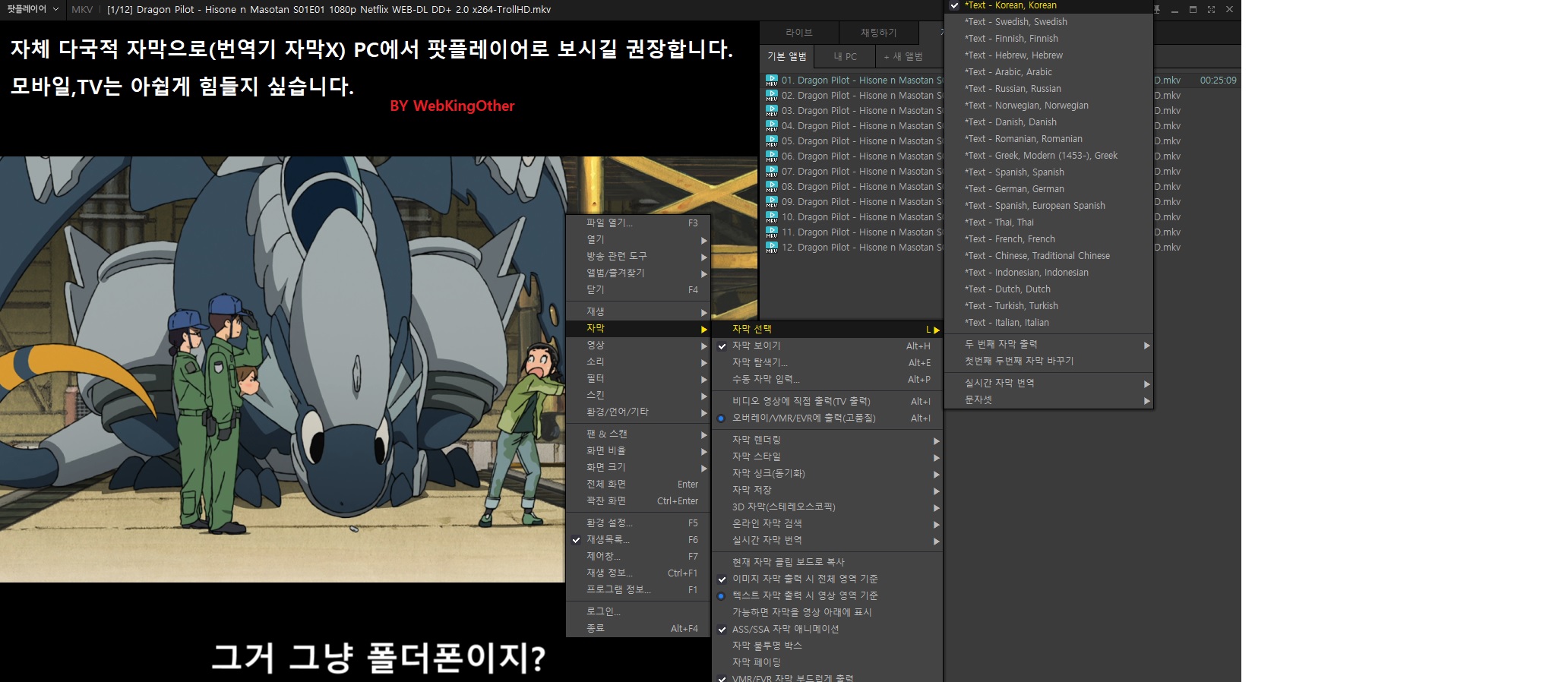Click 현재 자막 클립 보드로 복사
The width and height of the screenshot is (1568, 682).
coord(827,562)
